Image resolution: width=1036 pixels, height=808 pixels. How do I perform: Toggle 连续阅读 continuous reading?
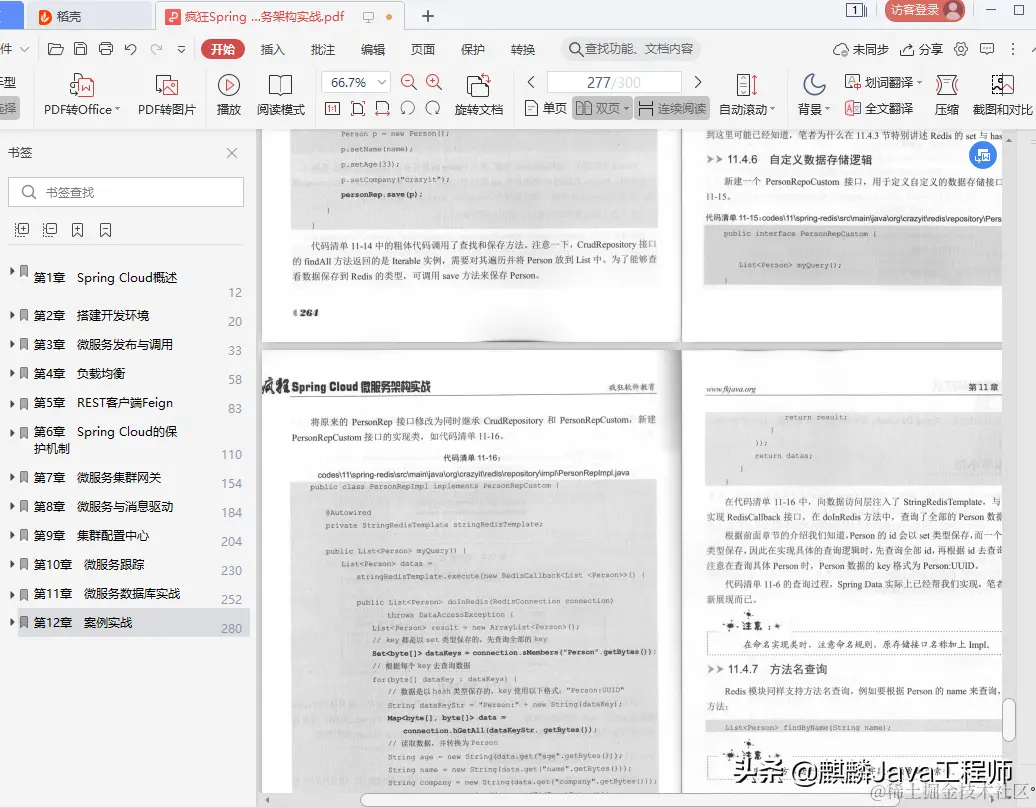click(x=673, y=108)
